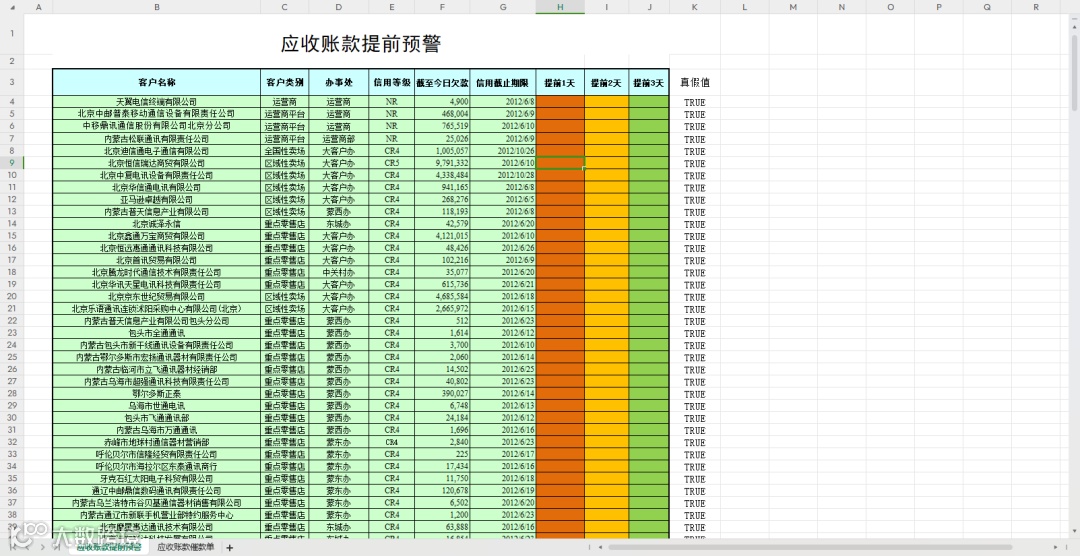
Task: Click the yellow 提前2天 cell in row 4
Action: coord(606,102)
